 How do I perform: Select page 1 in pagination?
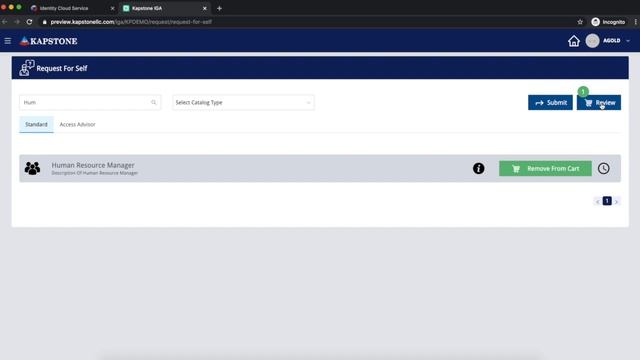click(607, 201)
